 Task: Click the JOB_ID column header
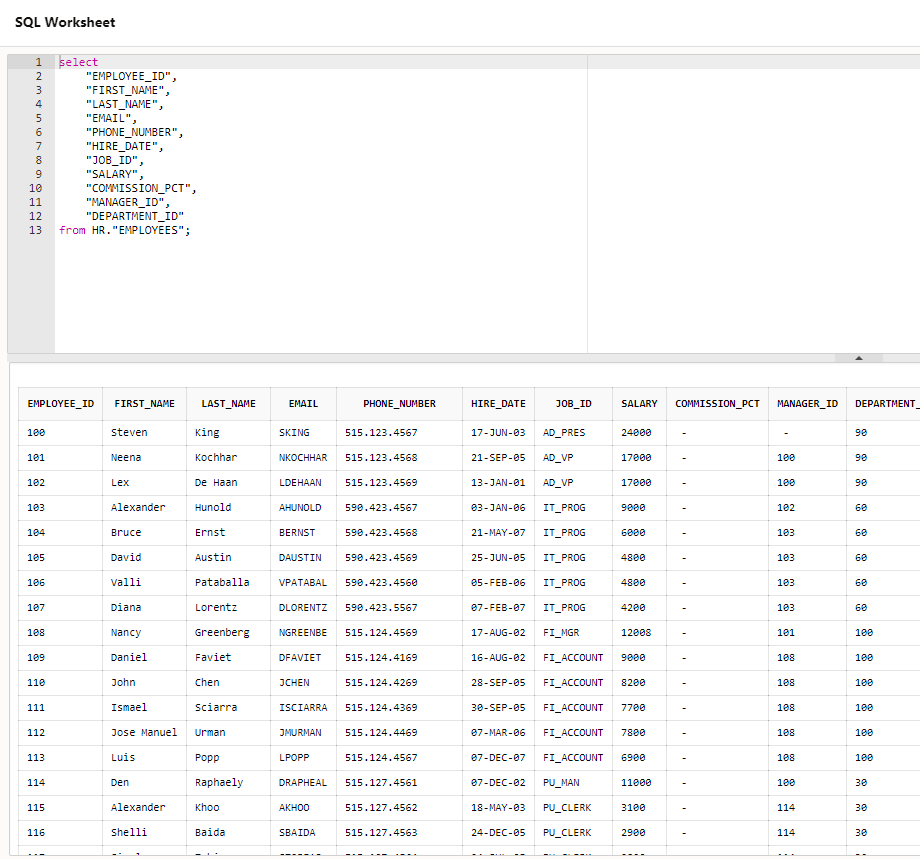click(573, 403)
